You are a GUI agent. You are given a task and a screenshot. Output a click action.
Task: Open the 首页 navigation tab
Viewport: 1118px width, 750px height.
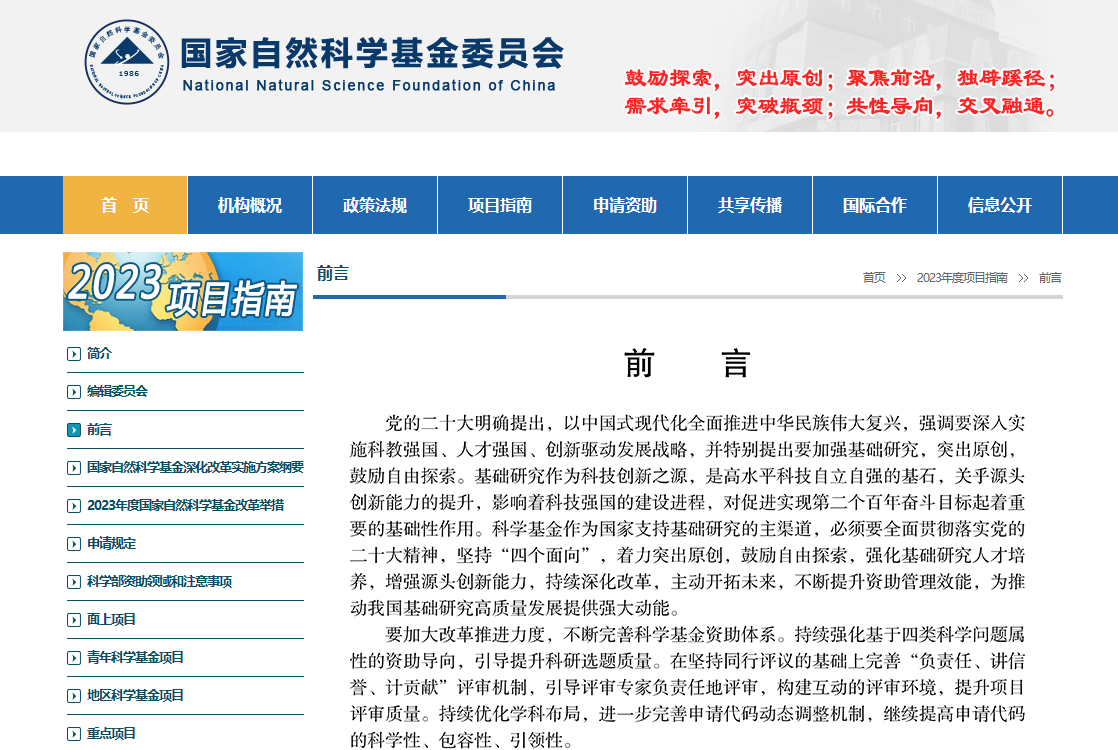click(125, 205)
